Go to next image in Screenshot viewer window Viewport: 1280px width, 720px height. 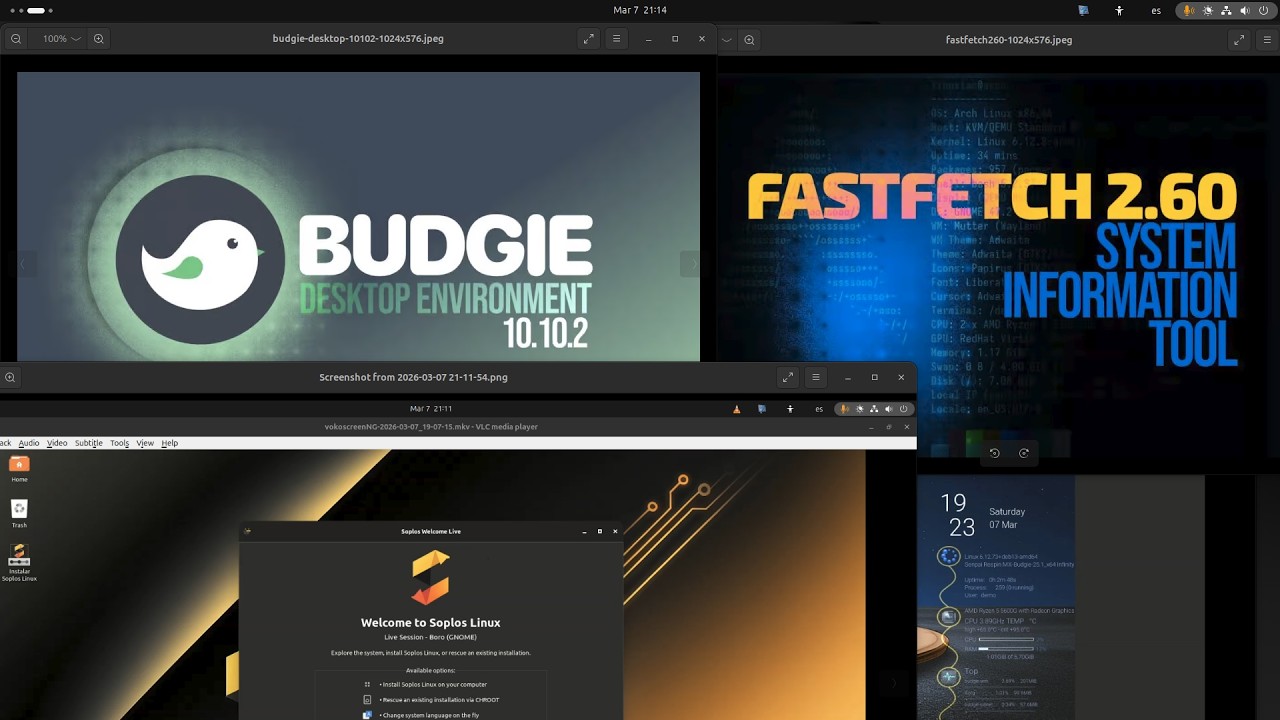[x=895, y=682]
